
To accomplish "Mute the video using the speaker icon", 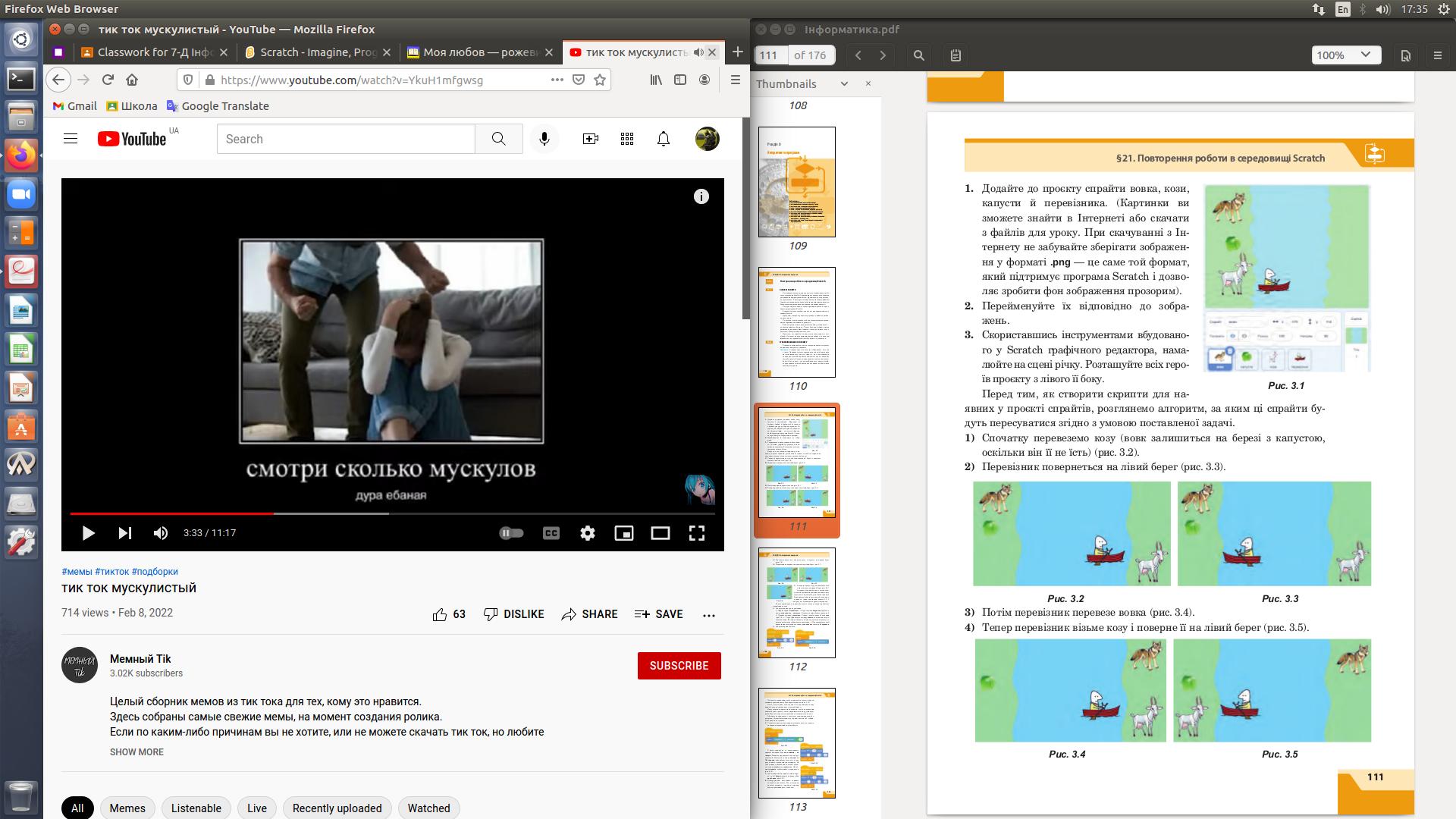I will click(161, 533).
